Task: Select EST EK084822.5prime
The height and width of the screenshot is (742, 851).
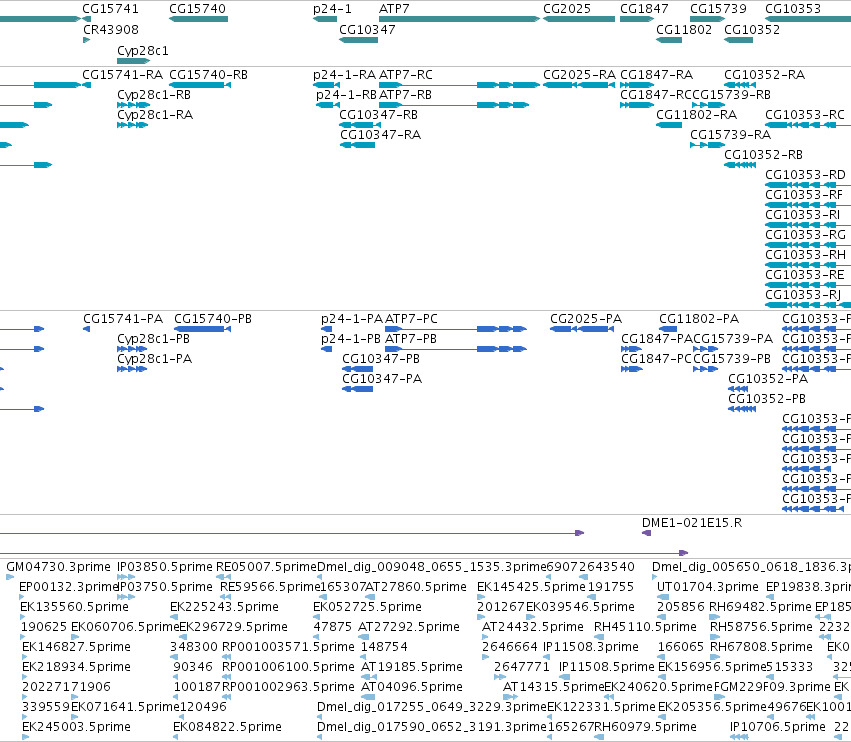Action: pyautogui.click(x=228, y=727)
